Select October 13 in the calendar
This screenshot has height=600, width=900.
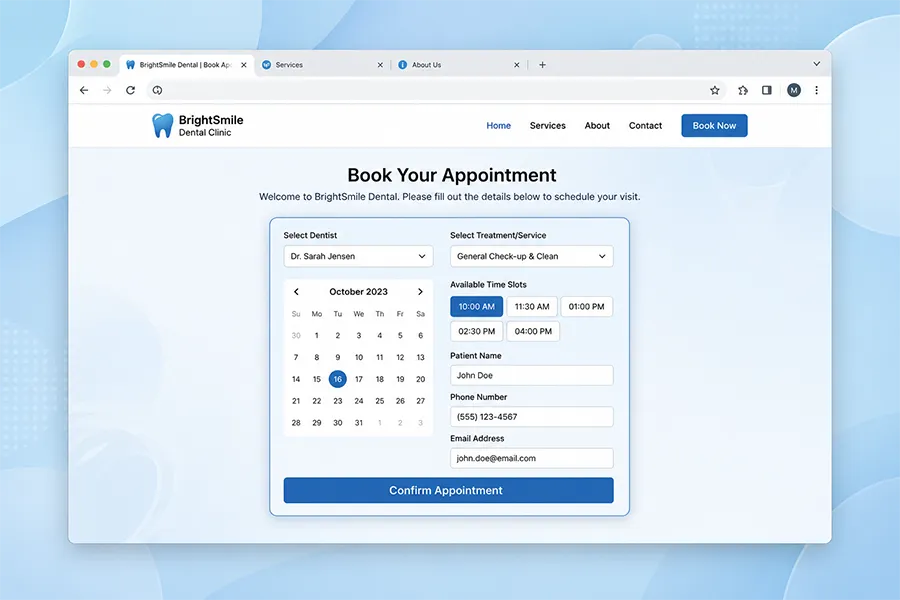tap(421, 357)
